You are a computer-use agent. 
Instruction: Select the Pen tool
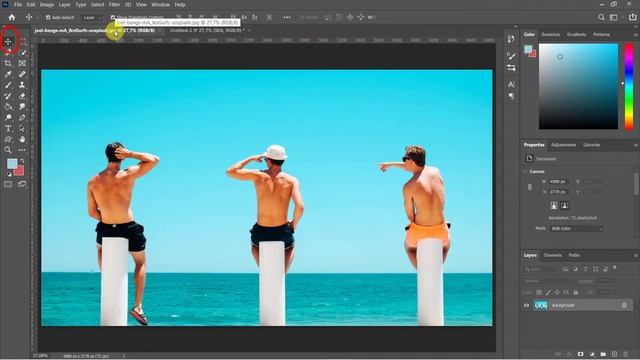click(x=22, y=118)
